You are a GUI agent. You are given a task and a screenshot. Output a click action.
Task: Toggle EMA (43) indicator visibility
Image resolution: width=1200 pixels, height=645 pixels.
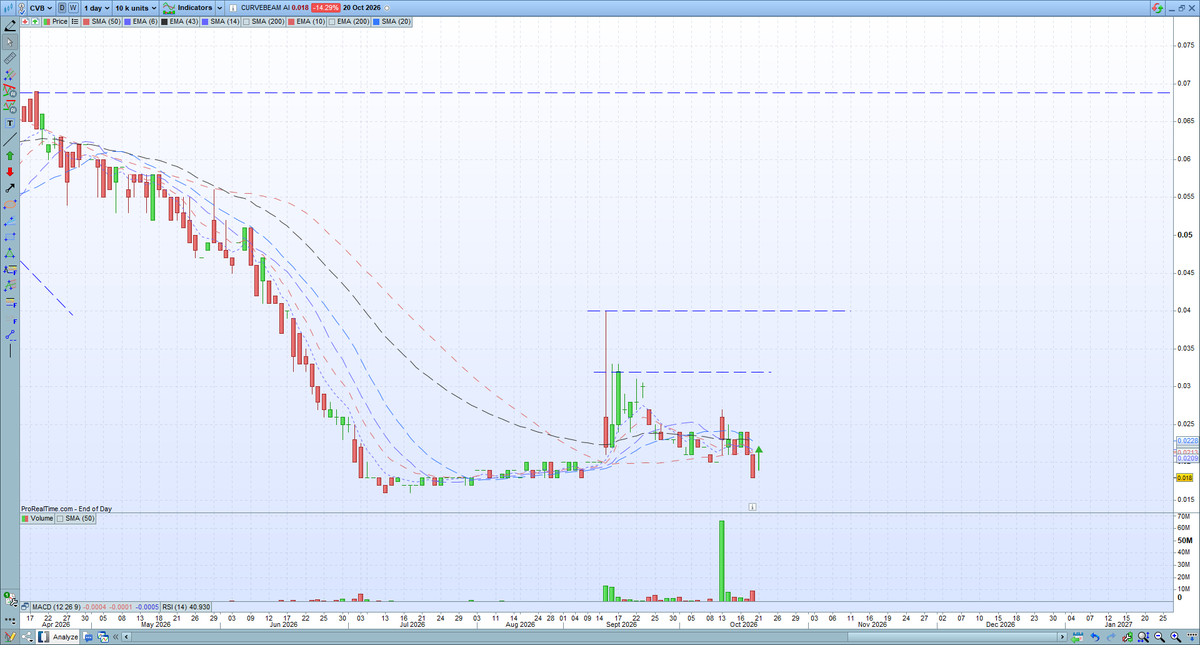pos(179,21)
